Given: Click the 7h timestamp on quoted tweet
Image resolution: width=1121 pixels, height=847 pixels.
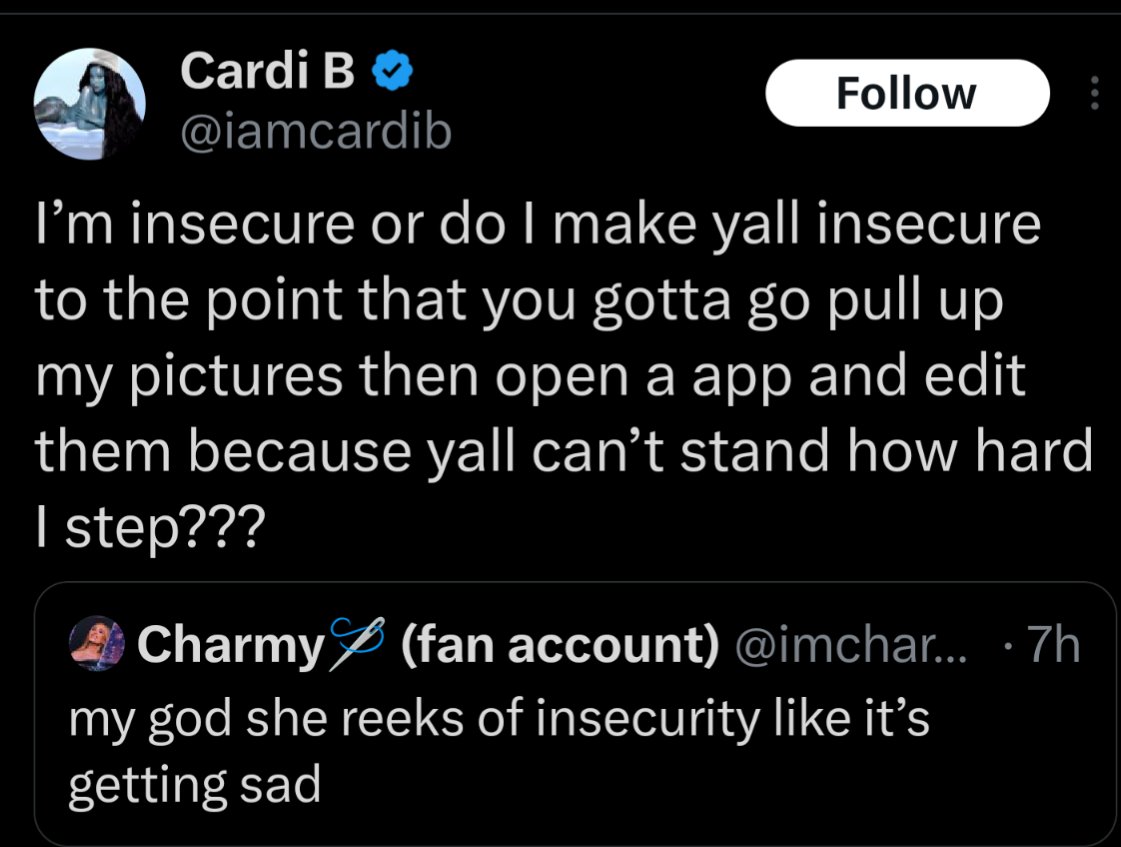Looking at the screenshot, I should [1054, 644].
